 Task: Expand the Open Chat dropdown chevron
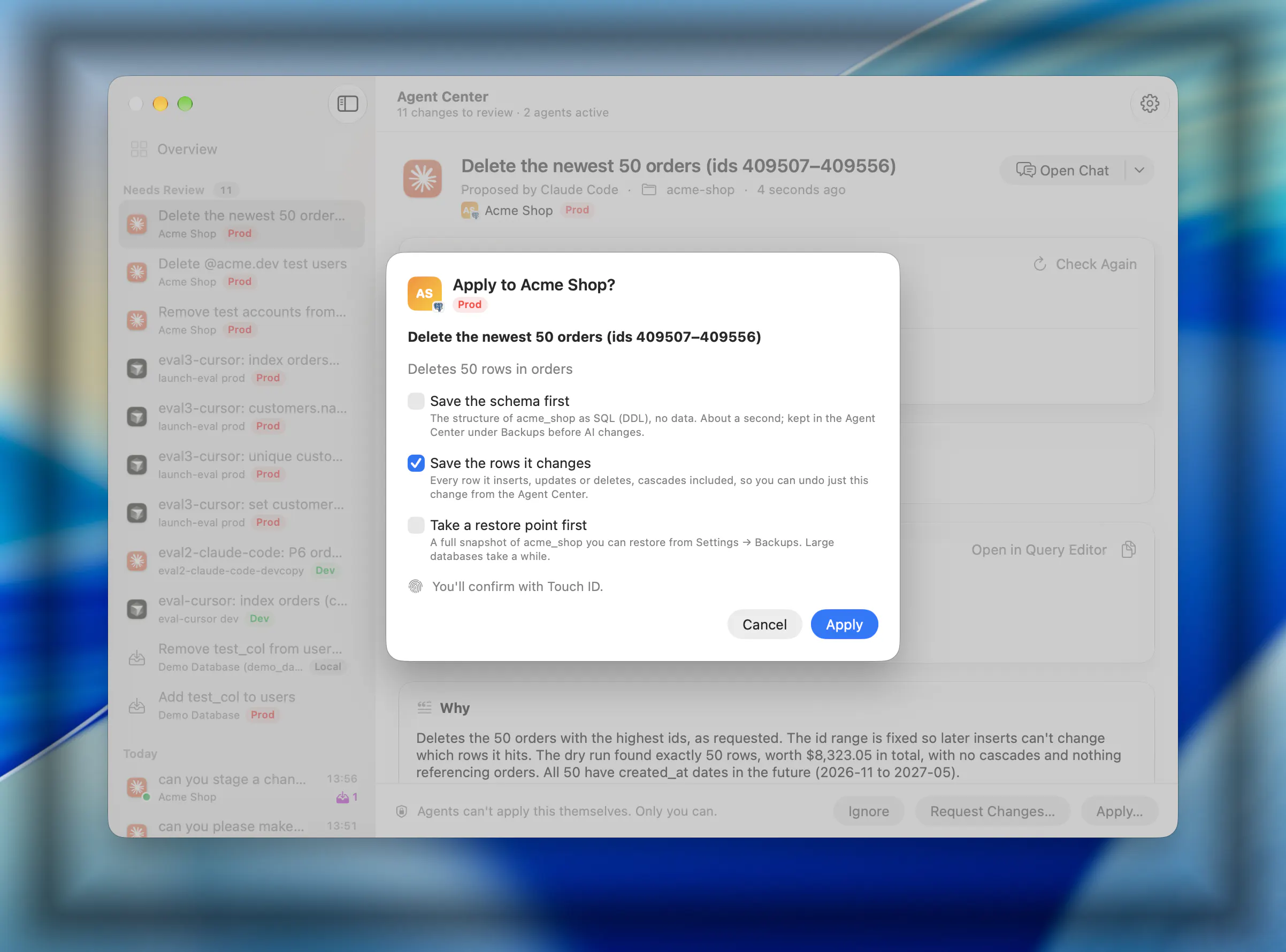[1139, 171]
